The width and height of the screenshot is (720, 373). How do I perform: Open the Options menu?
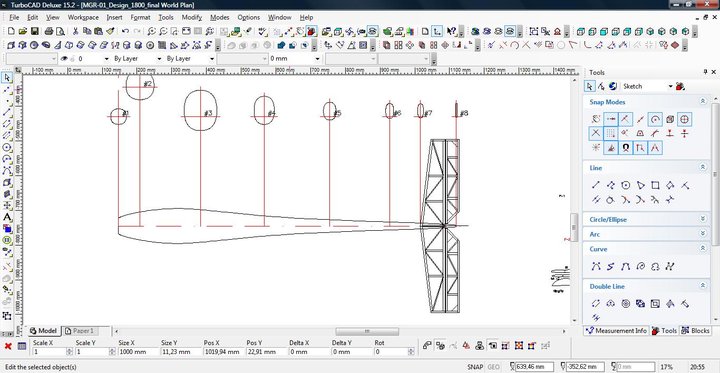tap(248, 17)
